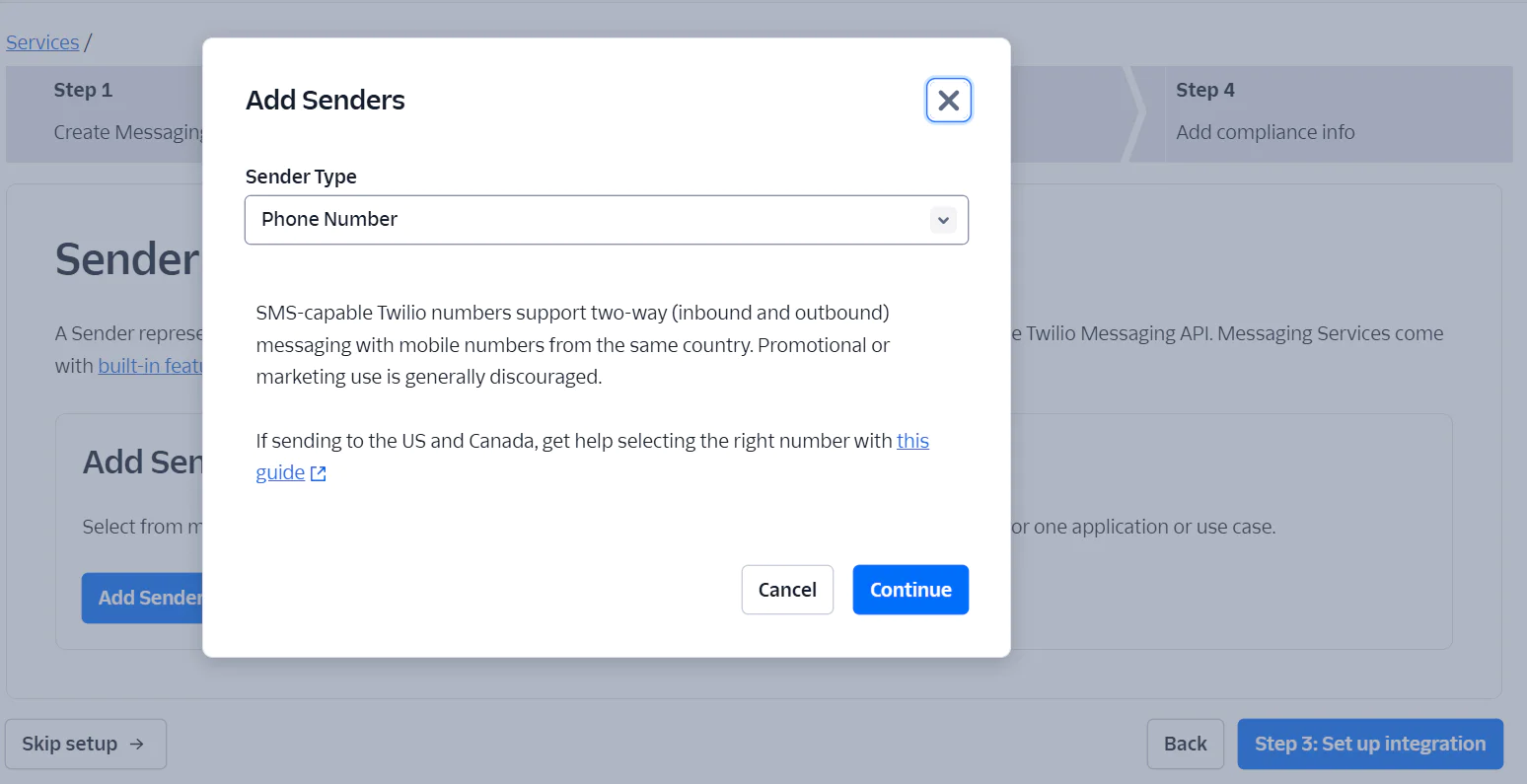Click the Sender Type field label

301,177
